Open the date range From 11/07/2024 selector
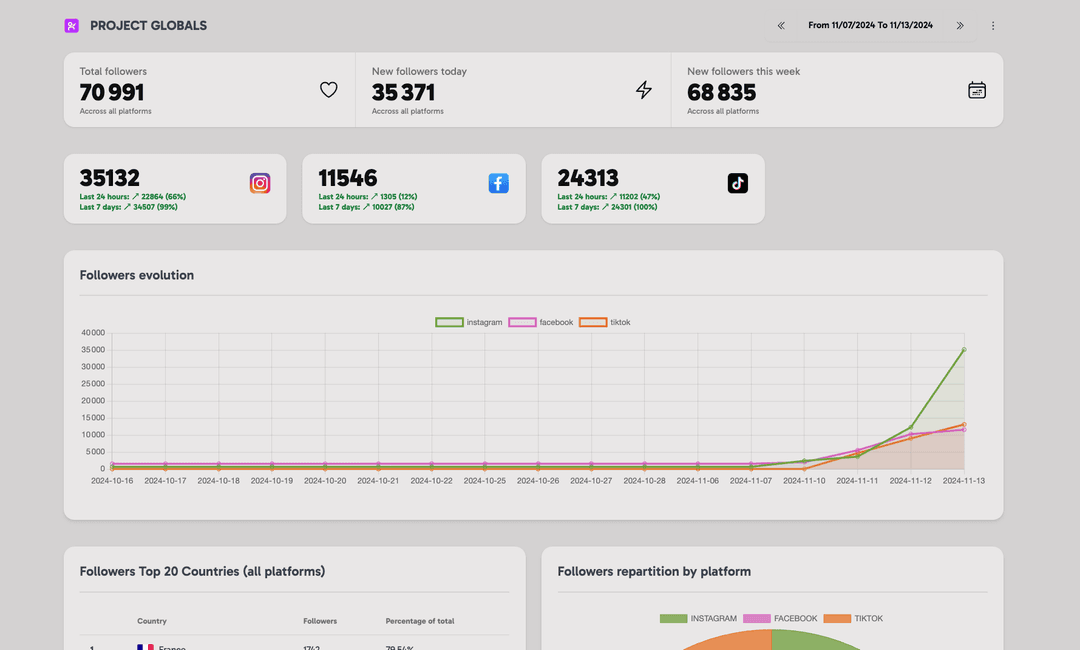This screenshot has height=650, width=1080. pos(870,26)
